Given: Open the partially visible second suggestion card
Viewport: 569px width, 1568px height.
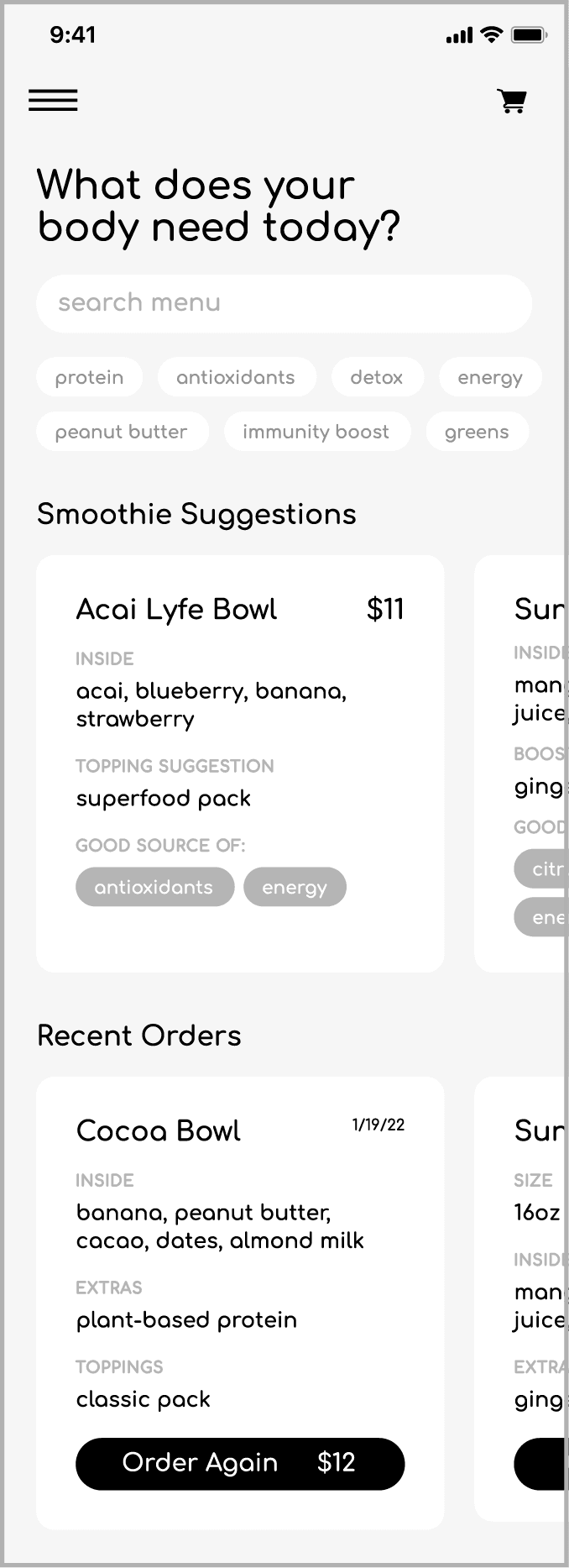Looking at the screenshot, I should click(x=520, y=763).
